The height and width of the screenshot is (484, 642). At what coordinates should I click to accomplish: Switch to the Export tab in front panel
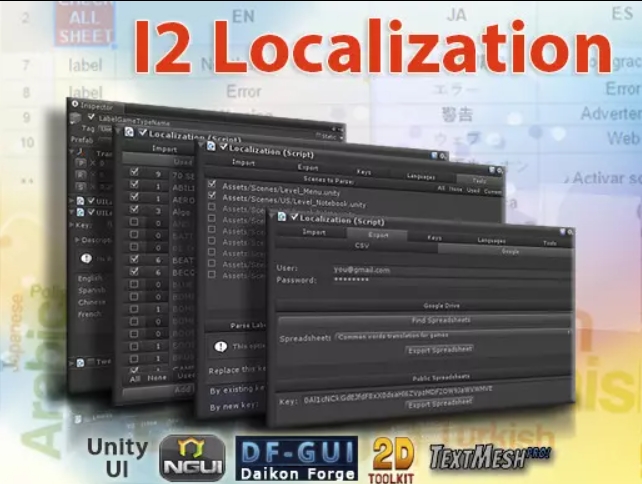(378, 235)
